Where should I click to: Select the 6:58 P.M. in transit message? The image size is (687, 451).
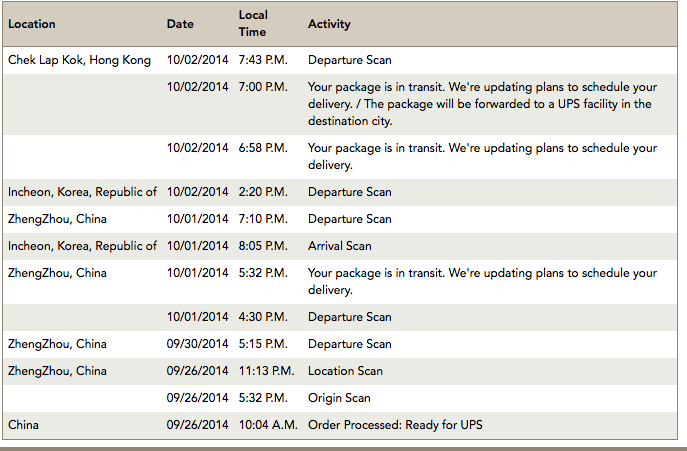point(482,156)
